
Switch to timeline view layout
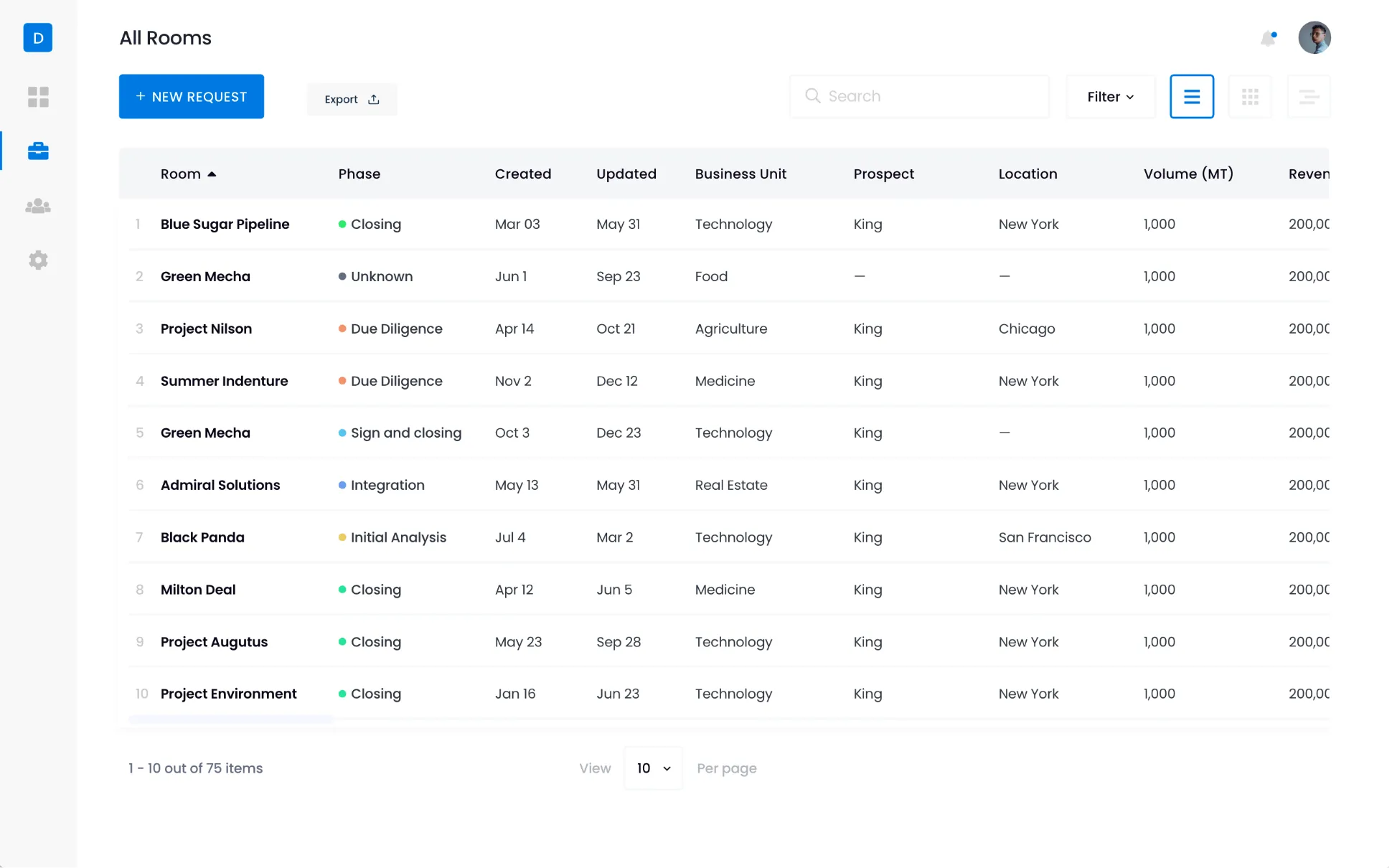(x=1308, y=97)
